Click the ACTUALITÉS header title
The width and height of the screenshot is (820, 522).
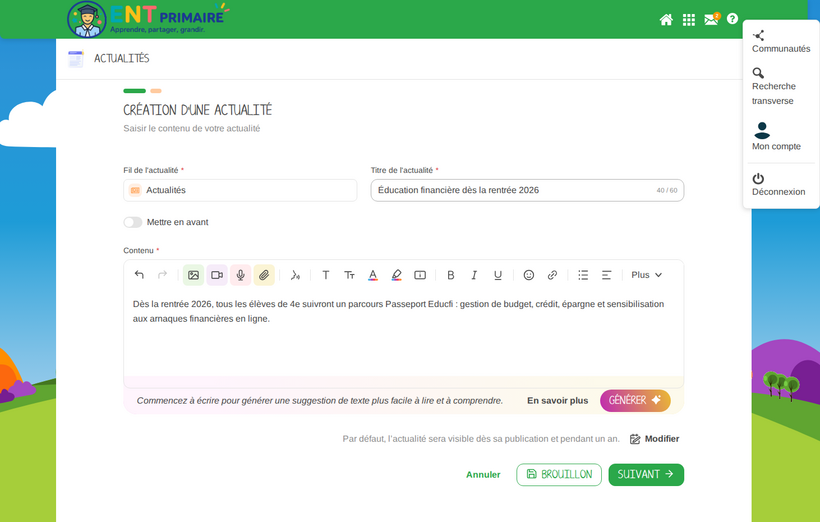click(121, 59)
